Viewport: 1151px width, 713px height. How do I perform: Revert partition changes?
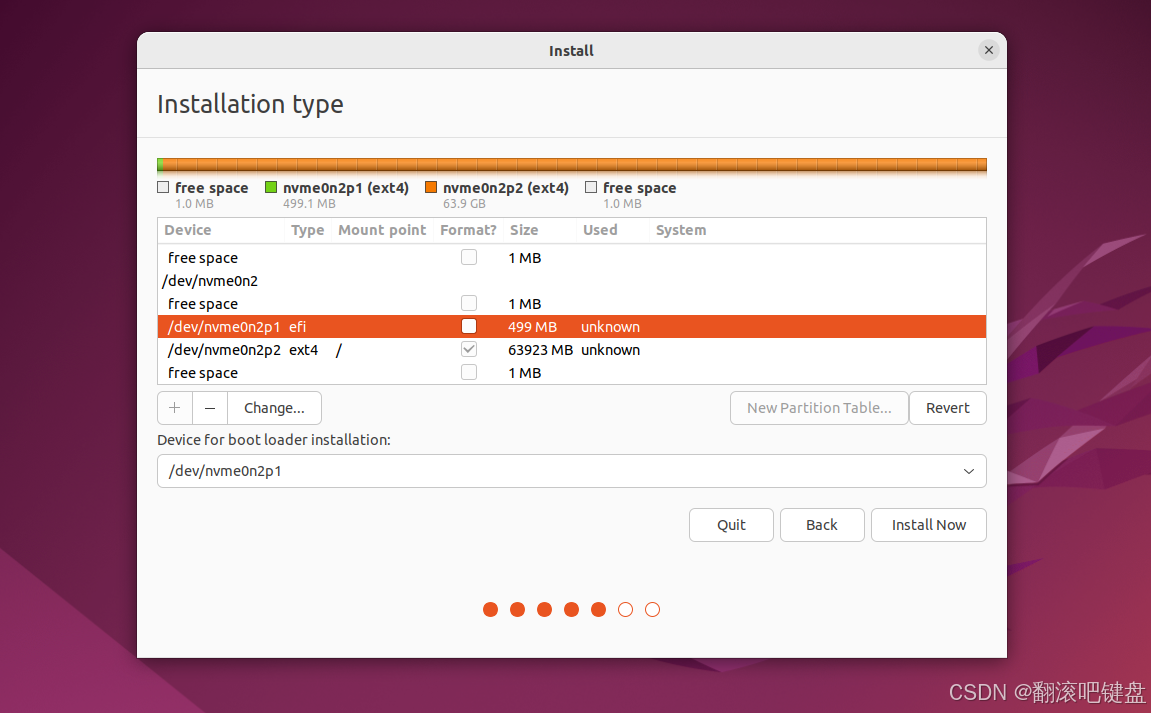click(x=948, y=408)
